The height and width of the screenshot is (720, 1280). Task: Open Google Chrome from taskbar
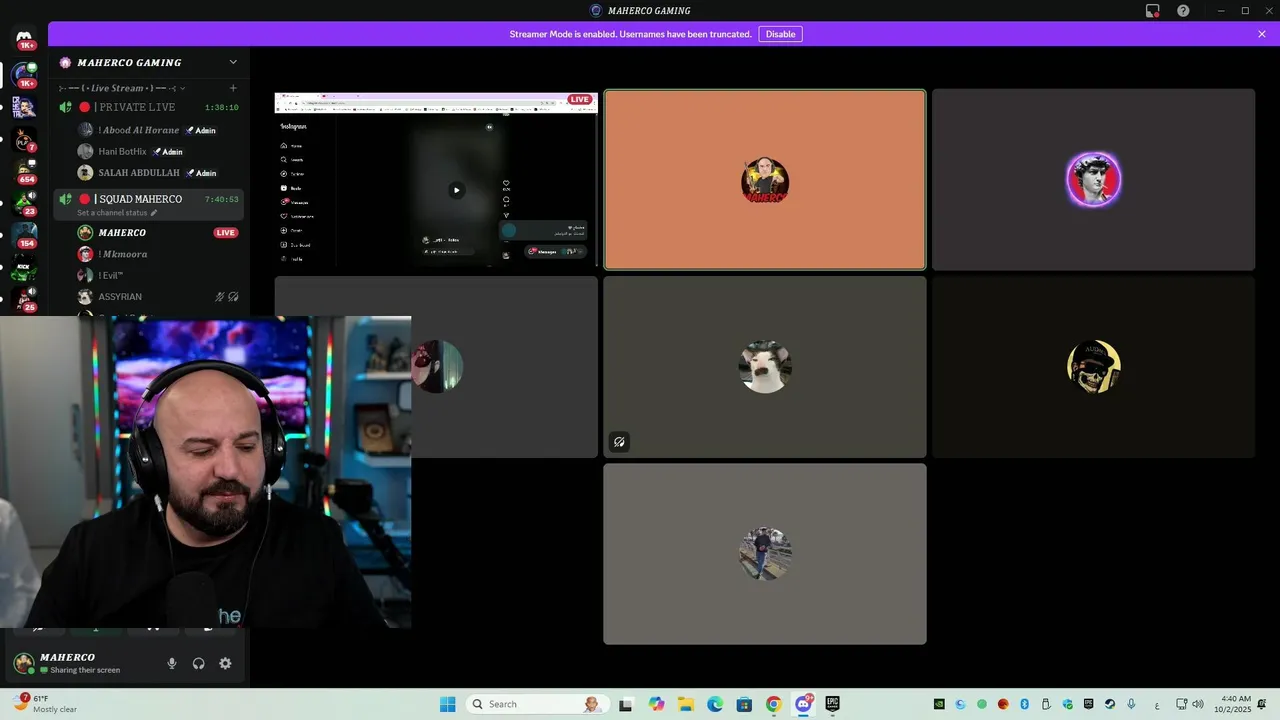(x=773, y=704)
